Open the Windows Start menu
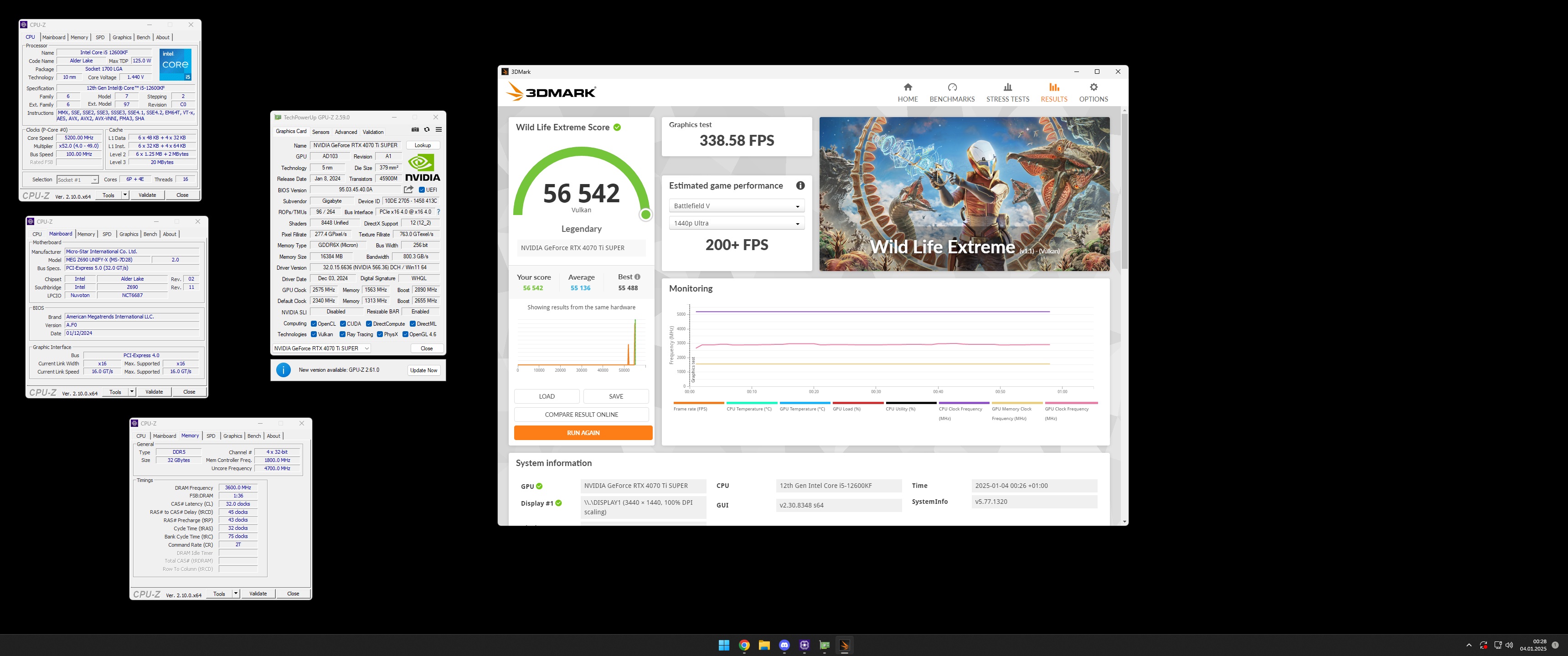The image size is (1568, 656). click(x=724, y=645)
